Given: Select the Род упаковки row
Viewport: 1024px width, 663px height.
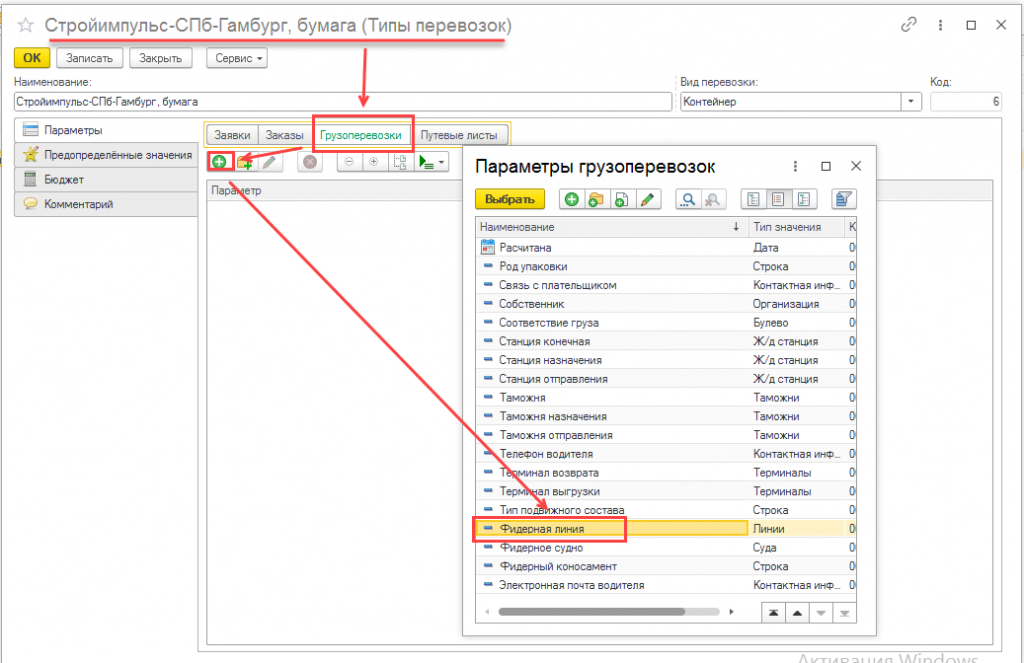Looking at the screenshot, I should [665, 267].
